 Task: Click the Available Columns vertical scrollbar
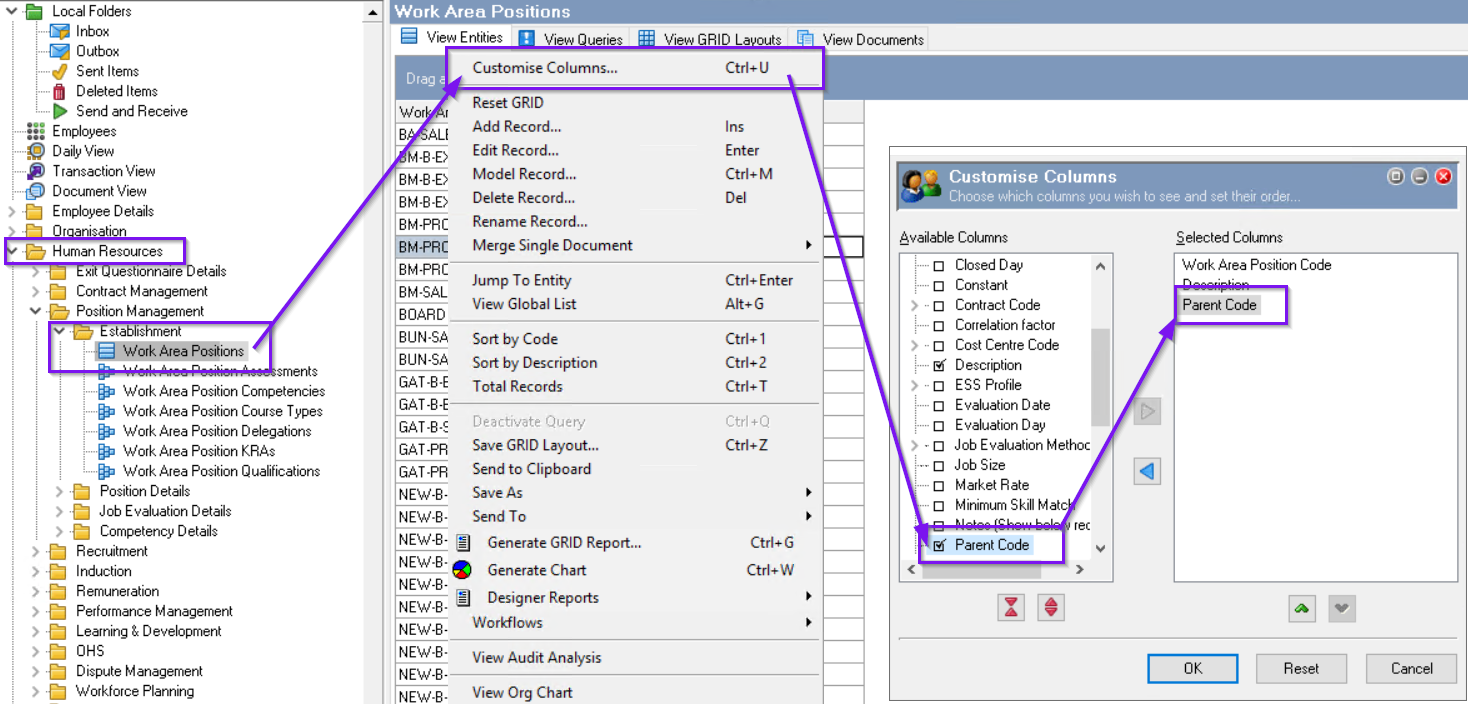pyautogui.click(x=1100, y=380)
